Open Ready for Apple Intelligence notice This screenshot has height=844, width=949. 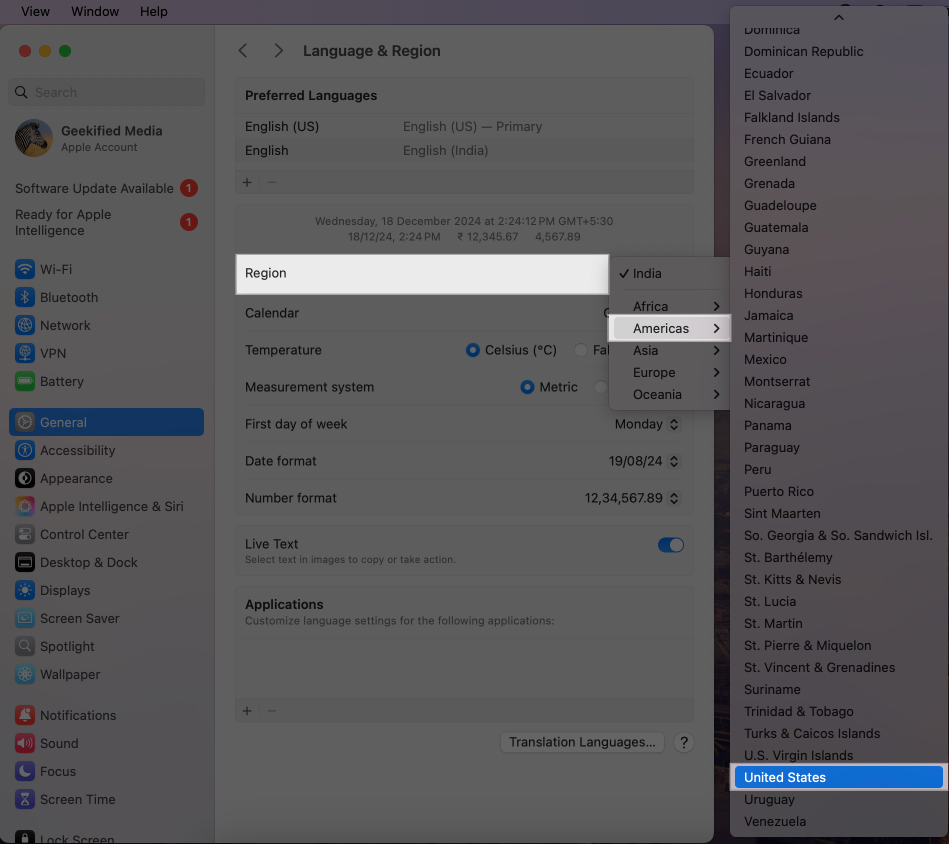point(106,222)
